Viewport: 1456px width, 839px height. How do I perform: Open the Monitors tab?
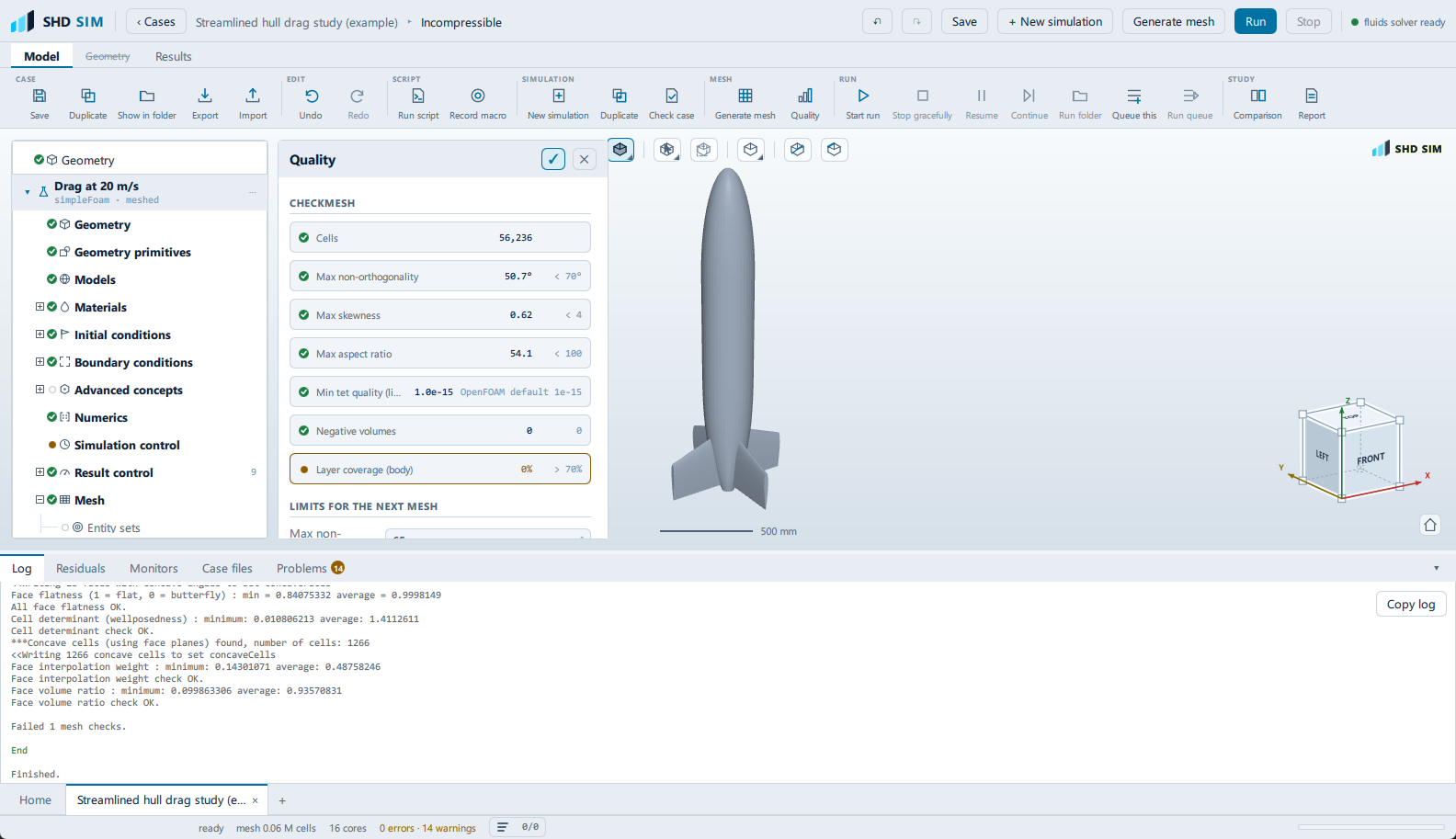(154, 568)
